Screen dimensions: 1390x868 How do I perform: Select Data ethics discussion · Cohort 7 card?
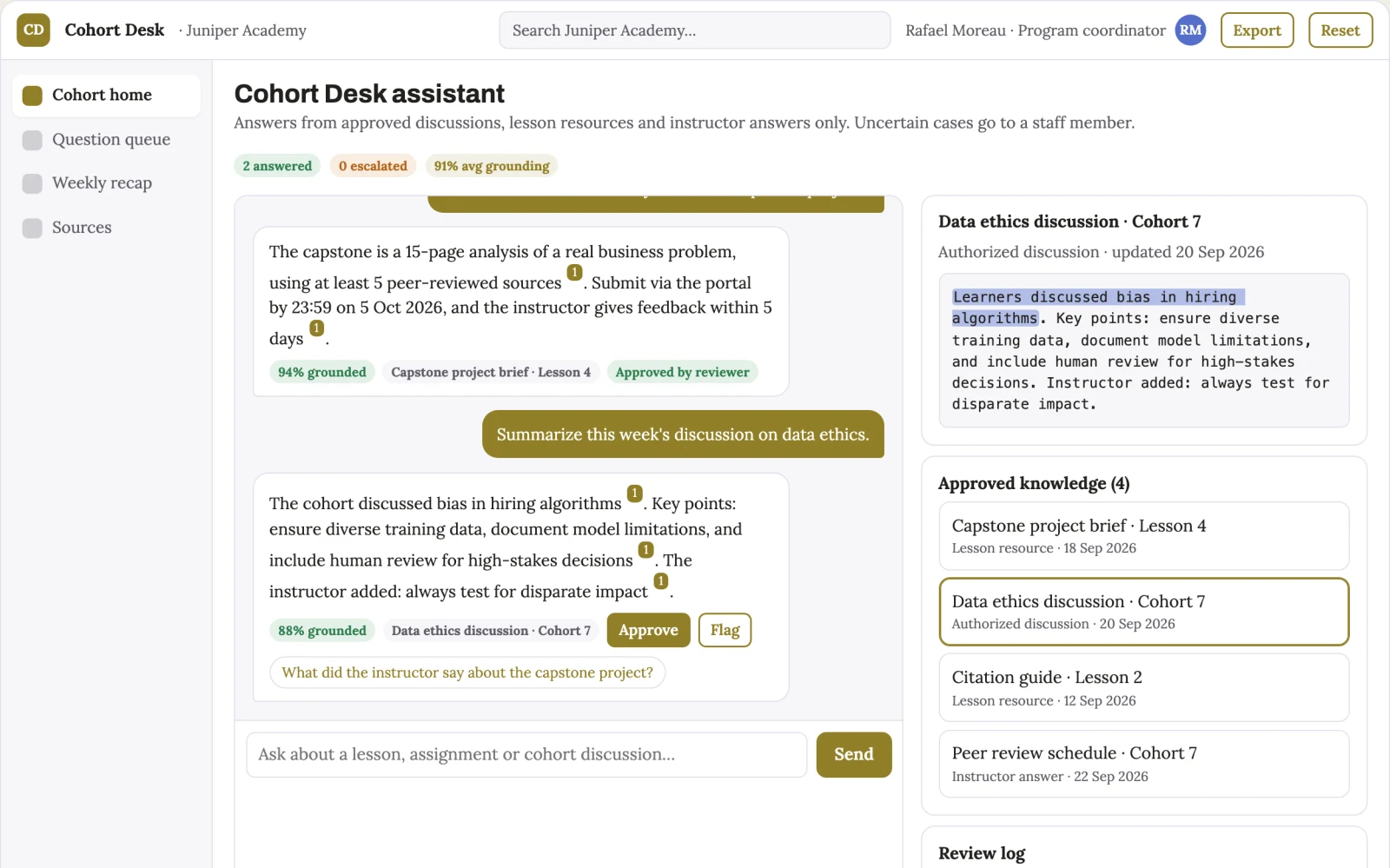pyautogui.click(x=1144, y=612)
